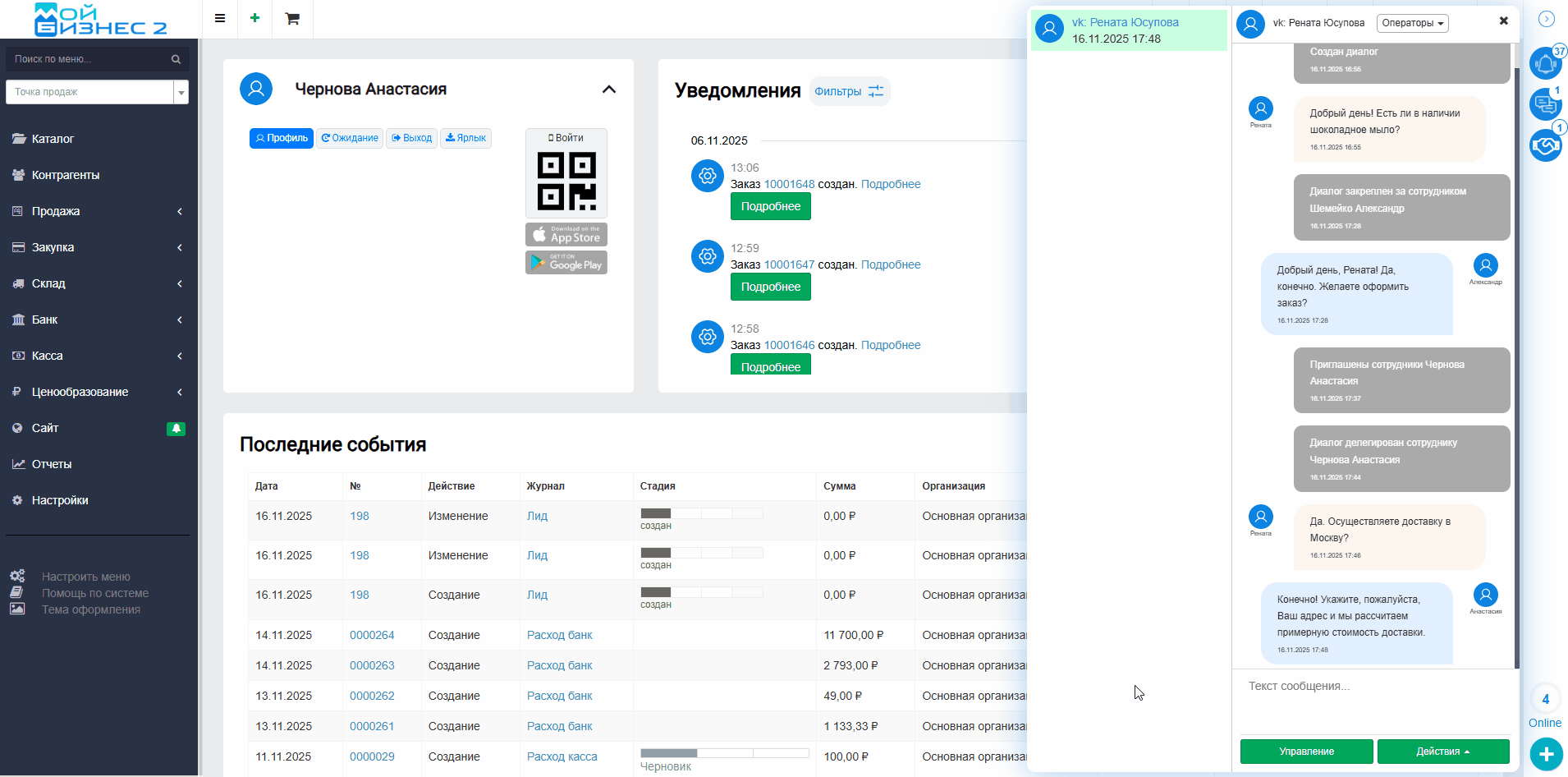Click the QR code image
Screen dimensions: 1568x777
566,181
